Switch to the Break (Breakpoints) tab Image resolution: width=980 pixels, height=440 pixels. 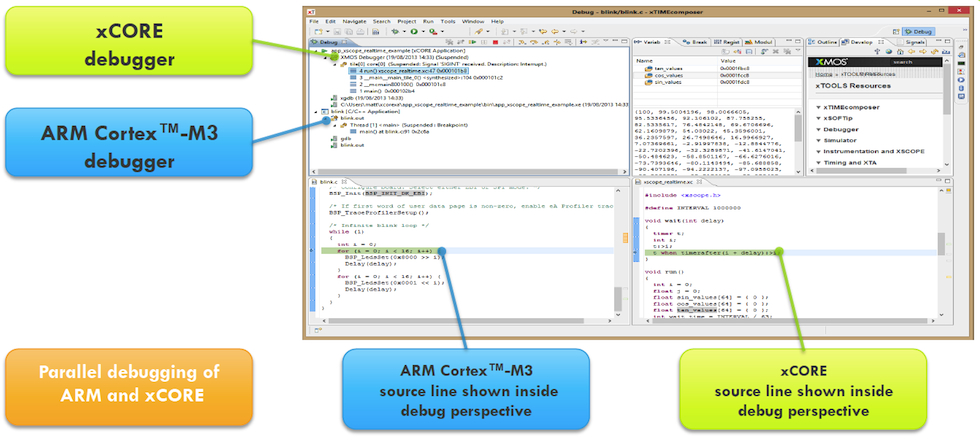coord(696,42)
